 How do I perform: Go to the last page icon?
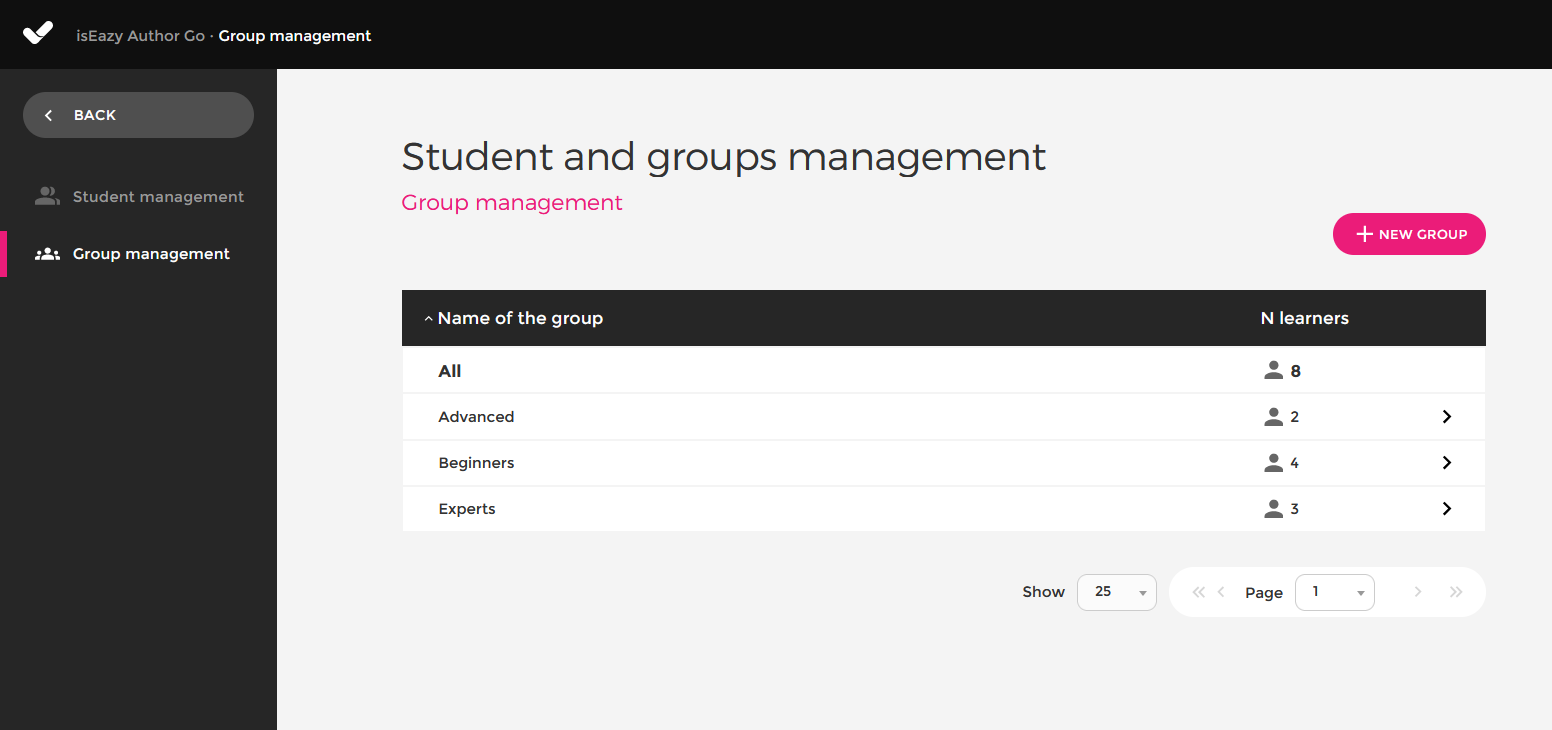[1456, 592]
